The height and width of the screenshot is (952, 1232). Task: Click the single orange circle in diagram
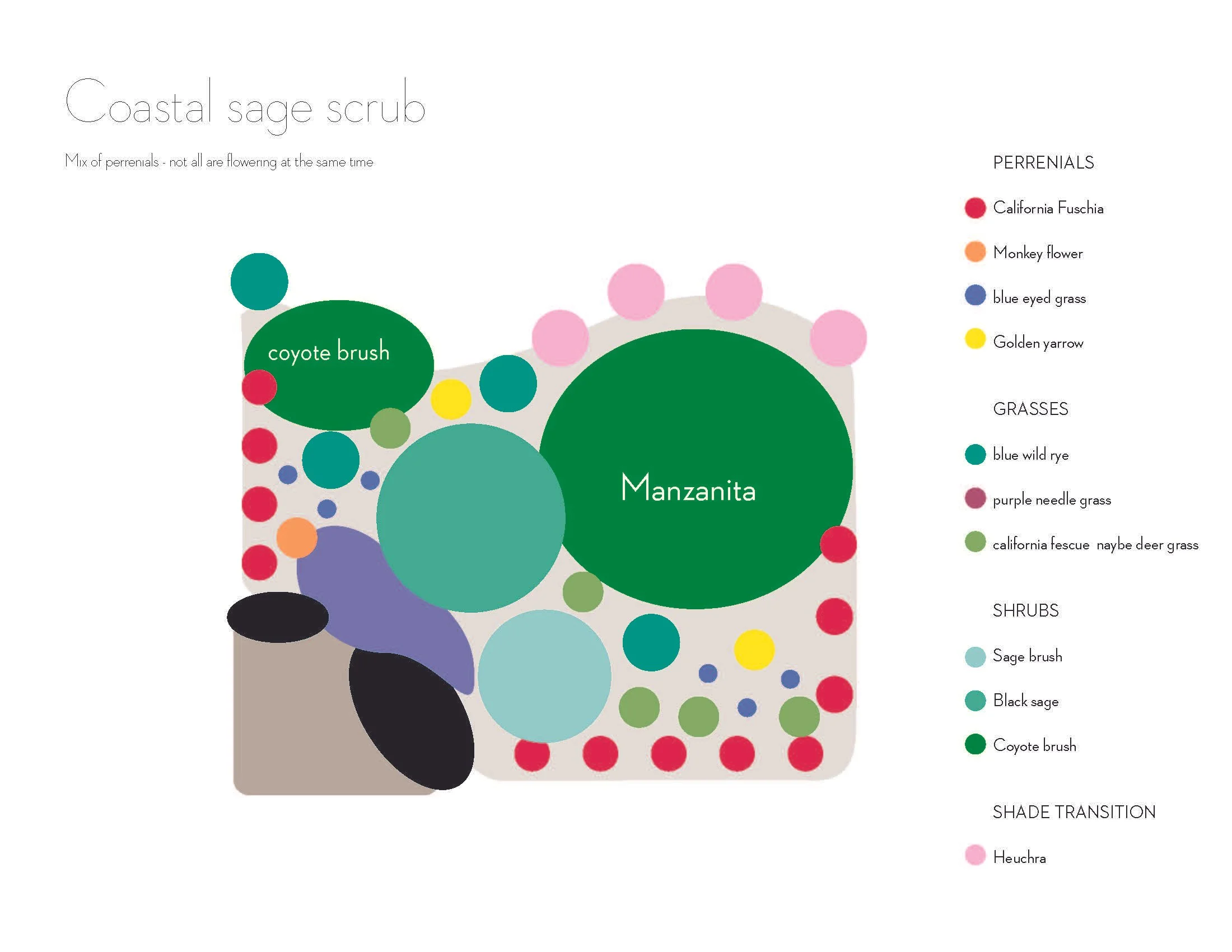[x=297, y=538]
